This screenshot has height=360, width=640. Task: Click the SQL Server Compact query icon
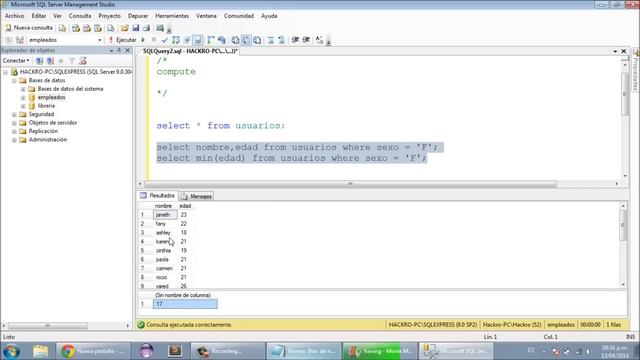pyautogui.click(x=111, y=28)
